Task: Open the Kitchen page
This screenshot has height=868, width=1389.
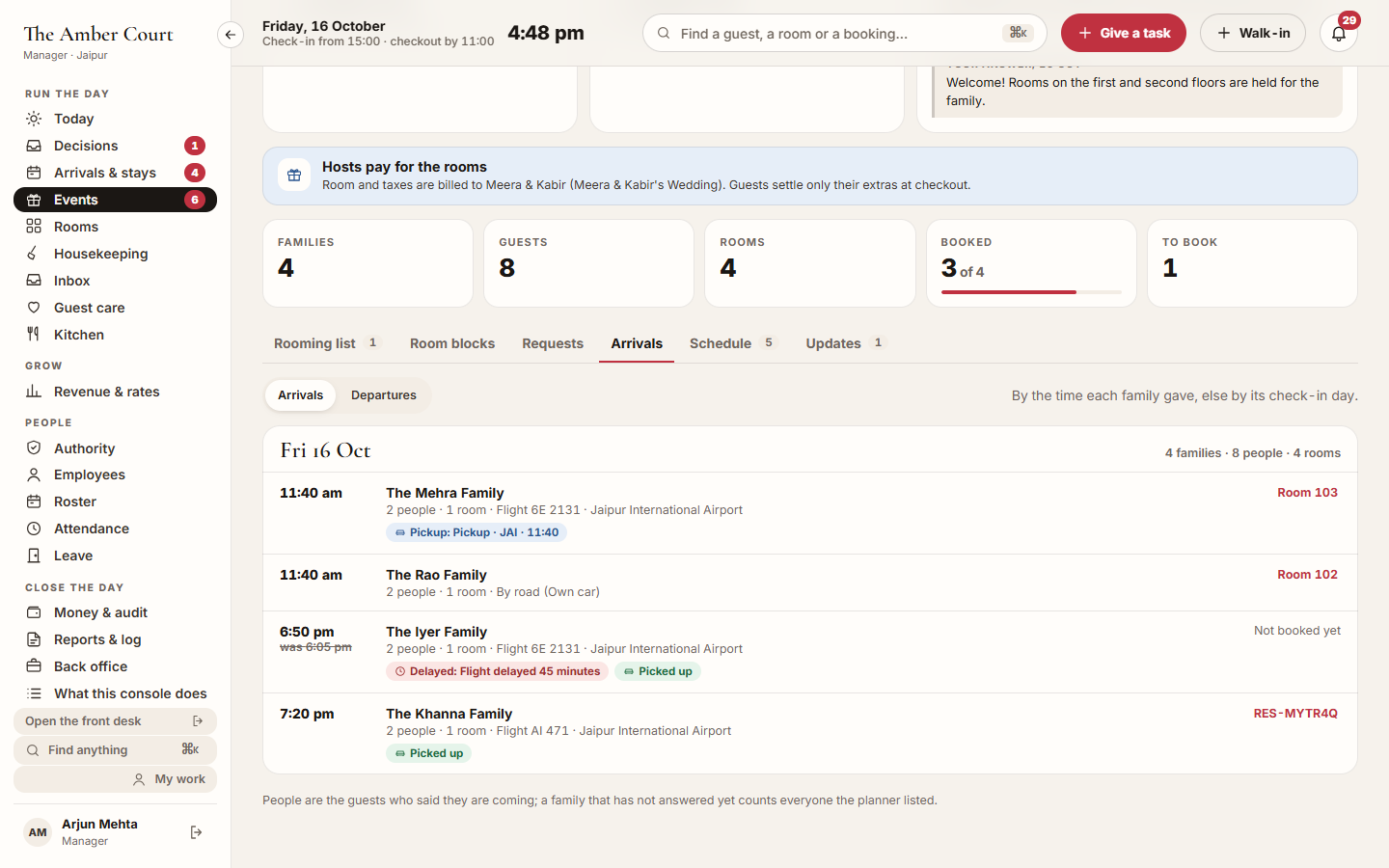Action: pos(115,335)
